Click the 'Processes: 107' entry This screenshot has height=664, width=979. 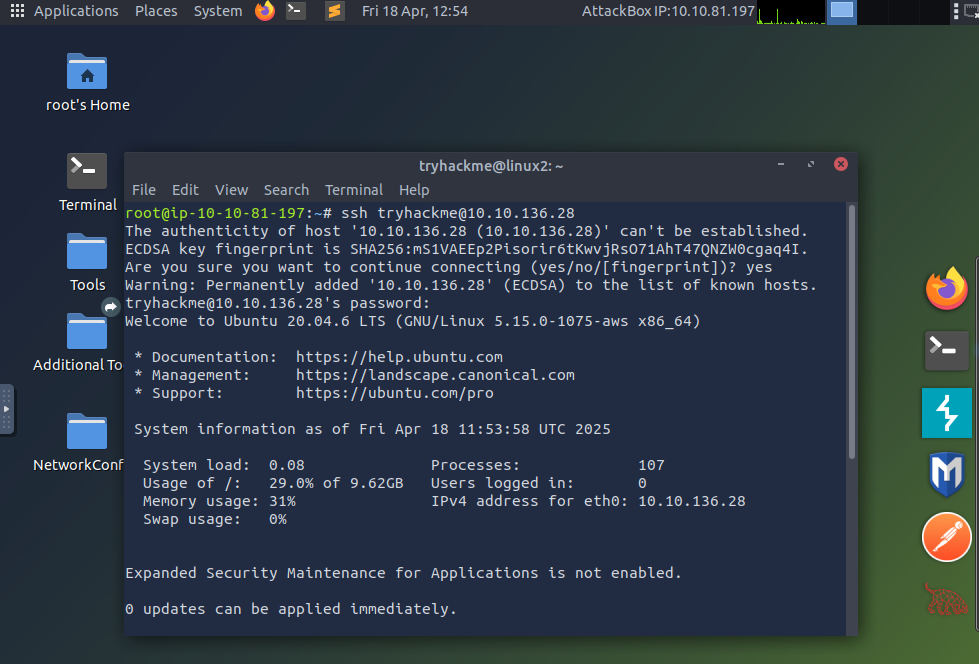pos(548,465)
